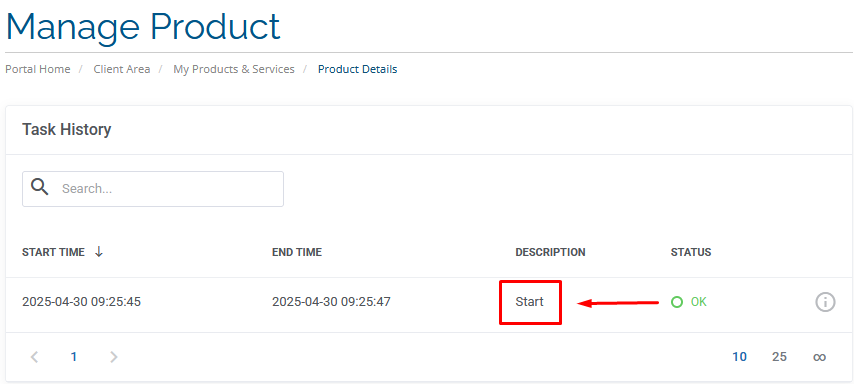The width and height of the screenshot is (854, 384).
Task: Select page 1 in pagination
Action: [74, 357]
